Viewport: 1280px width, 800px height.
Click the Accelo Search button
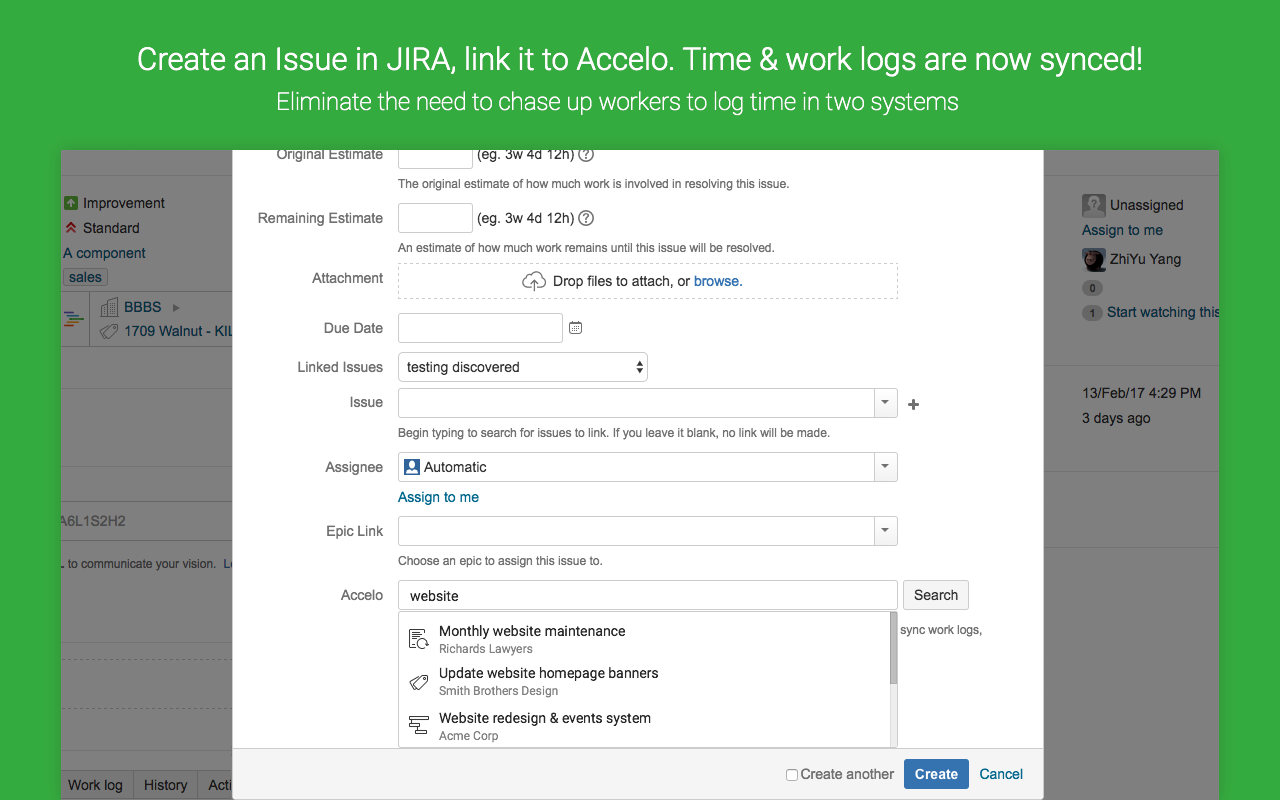(935, 595)
